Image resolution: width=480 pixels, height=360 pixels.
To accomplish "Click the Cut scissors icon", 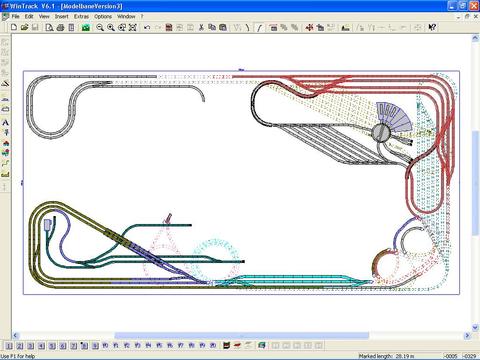I will point(201,28).
